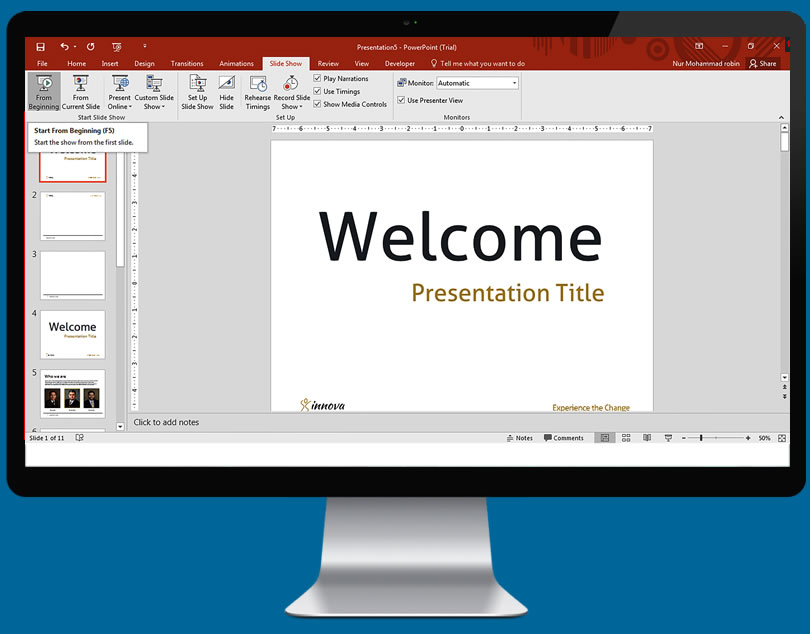Toggle the Notes pane button
Screen dimensions: 810x634
520,438
